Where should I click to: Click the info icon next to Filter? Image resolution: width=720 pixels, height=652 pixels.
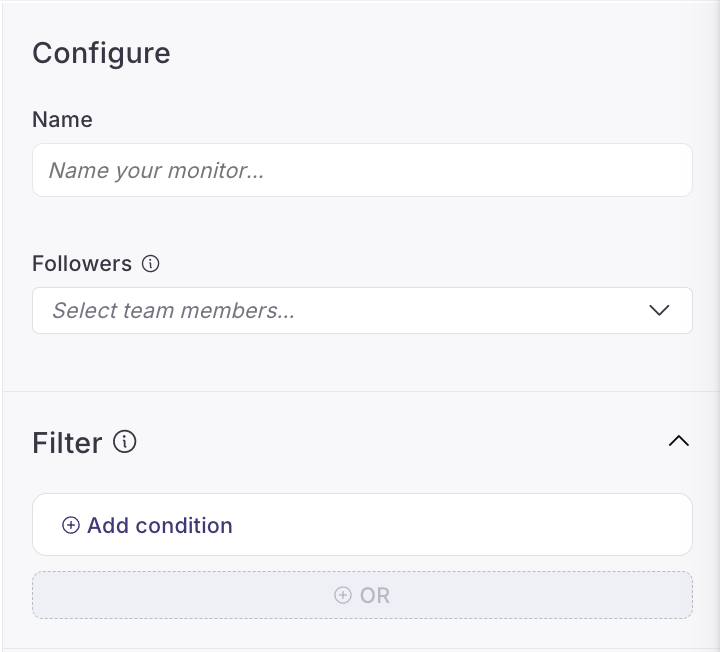(124, 442)
